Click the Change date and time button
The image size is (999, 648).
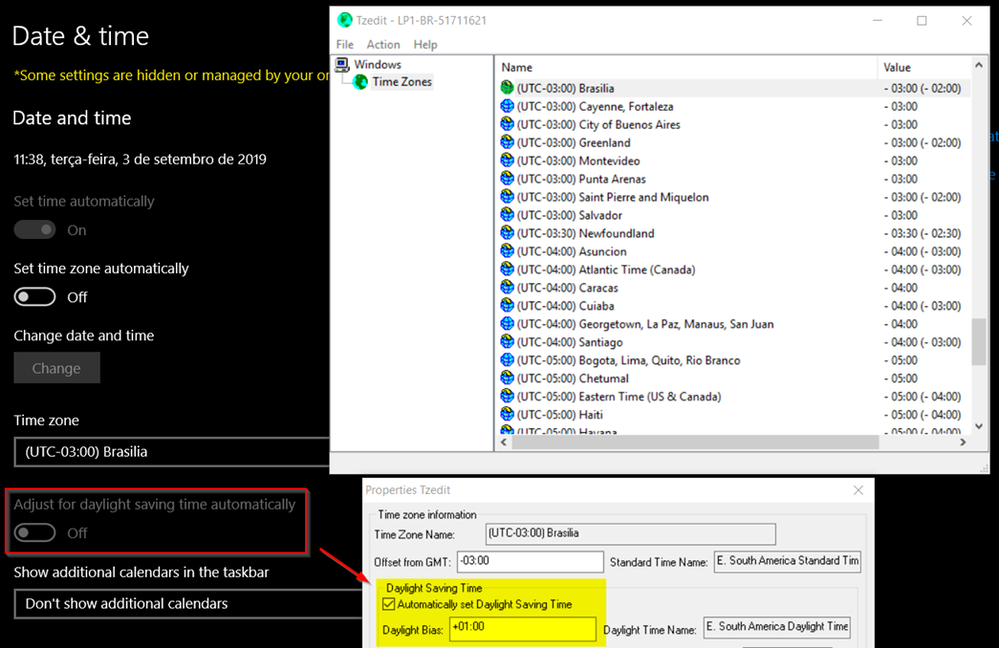click(x=57, y=368)
